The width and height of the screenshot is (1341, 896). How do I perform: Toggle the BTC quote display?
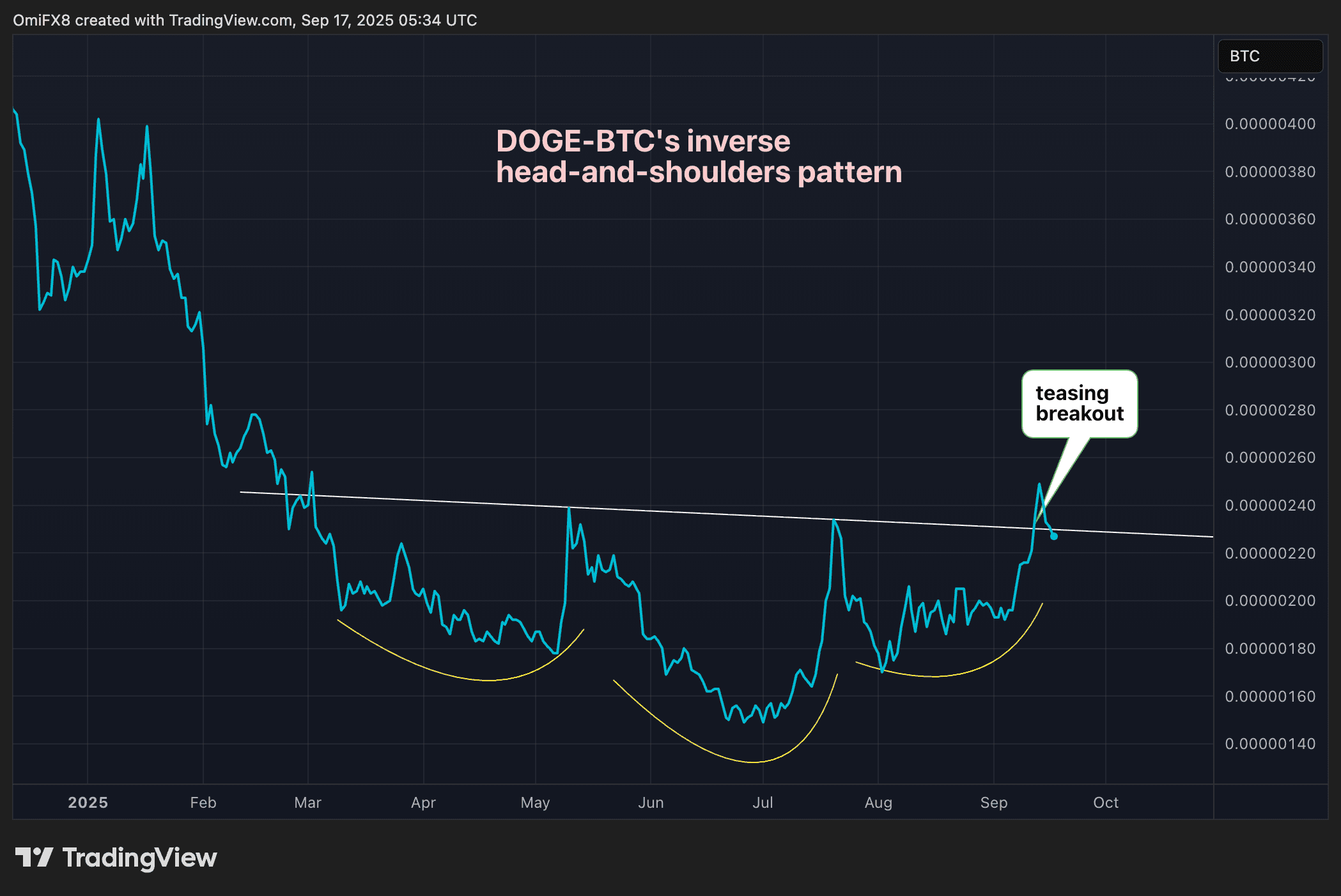pos(1269,56)
